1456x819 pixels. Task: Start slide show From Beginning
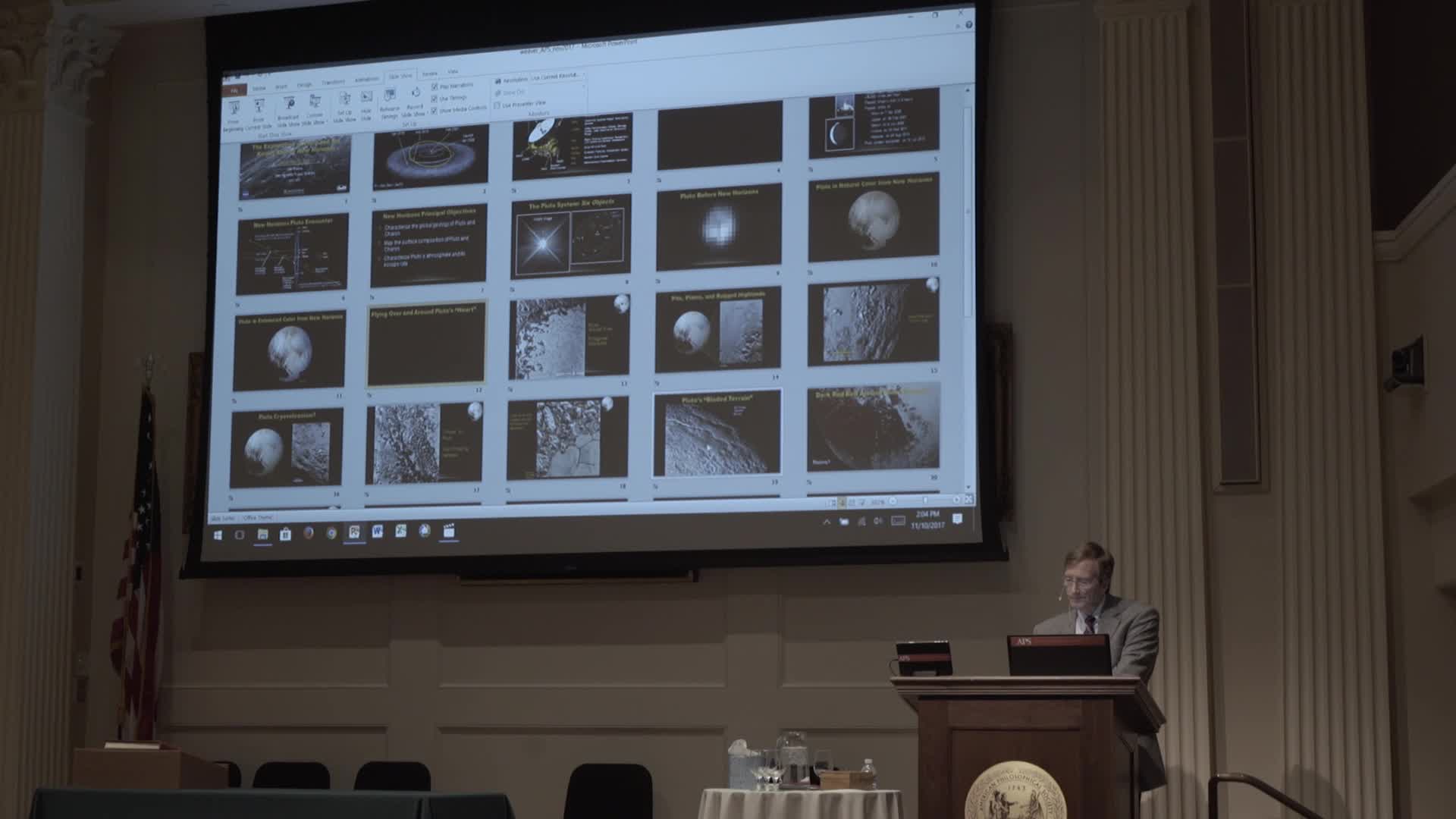click(234, 115)
